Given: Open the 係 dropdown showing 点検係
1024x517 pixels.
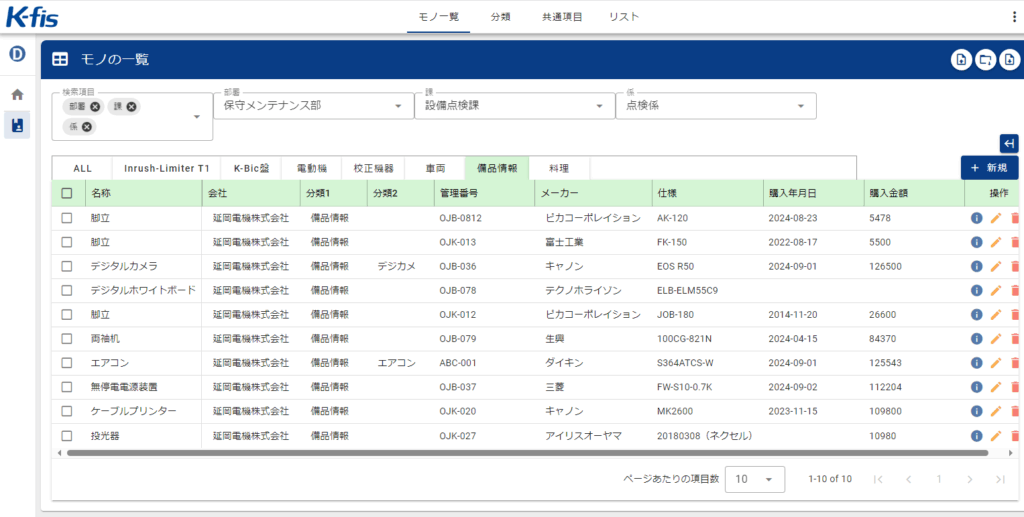Looking at the screenshot, I should [715, 105].
